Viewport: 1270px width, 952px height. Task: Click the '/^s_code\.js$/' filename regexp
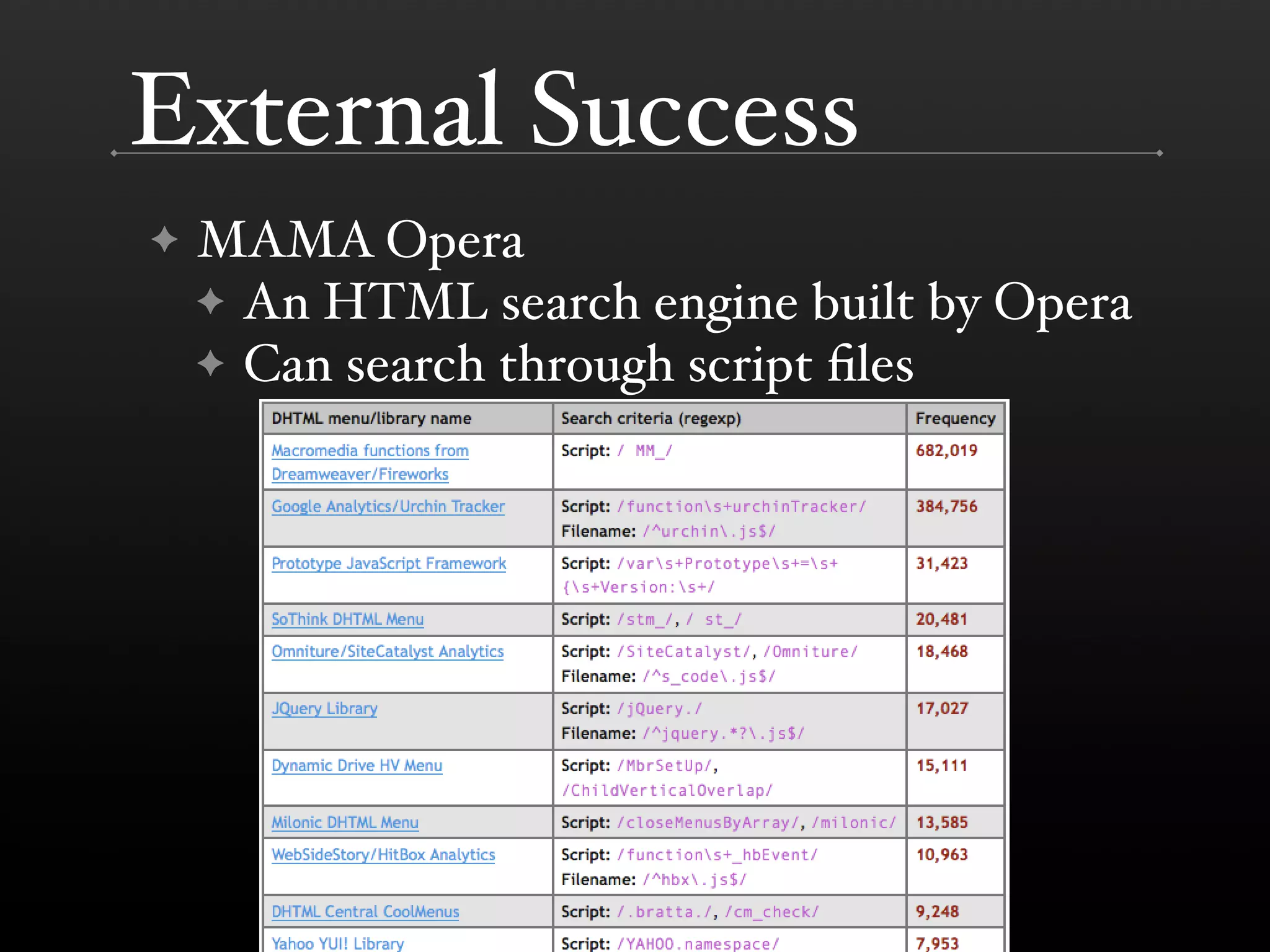[x=709, y=676]
